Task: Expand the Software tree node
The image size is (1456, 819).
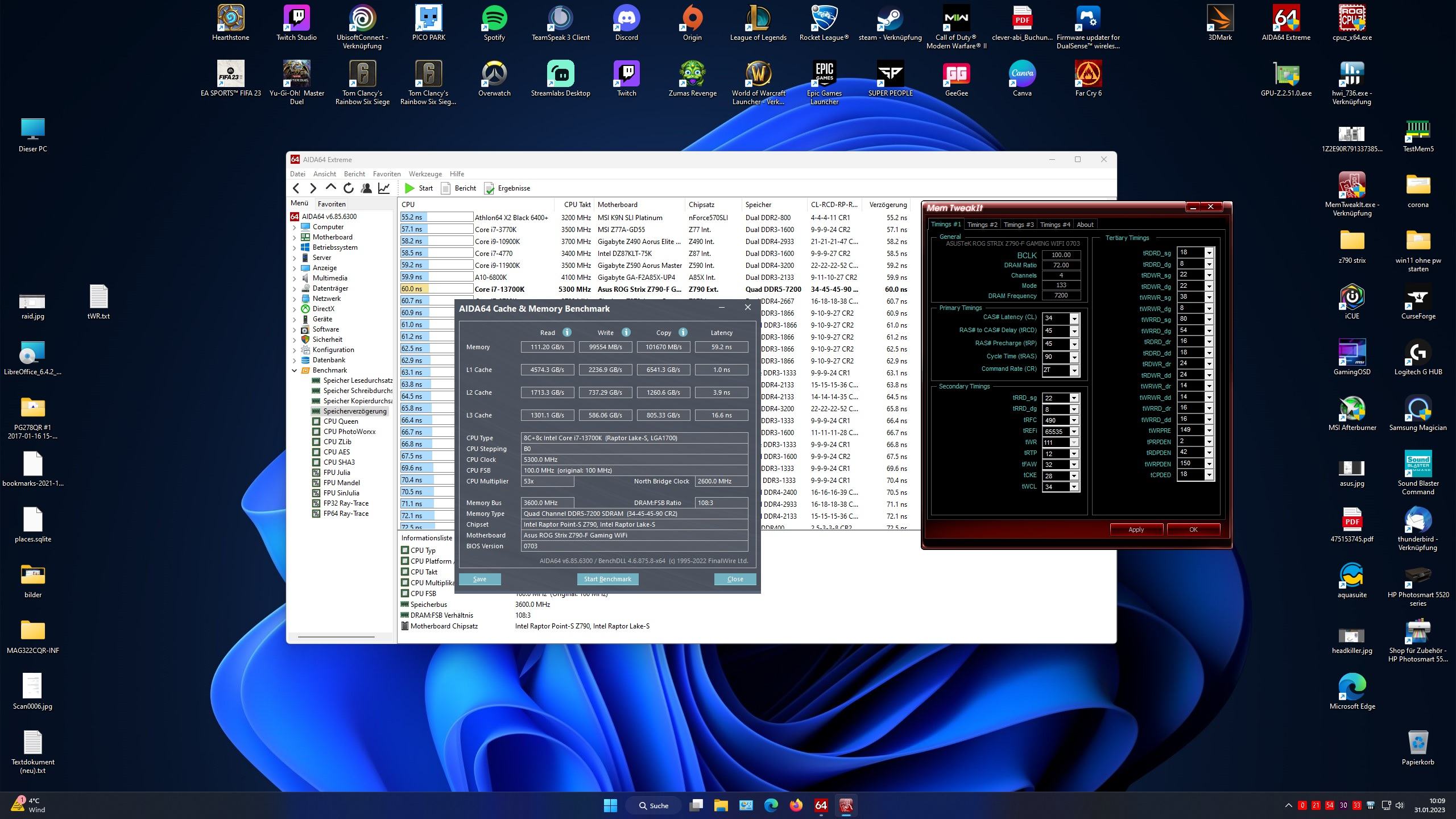Action: pos(295,329)
